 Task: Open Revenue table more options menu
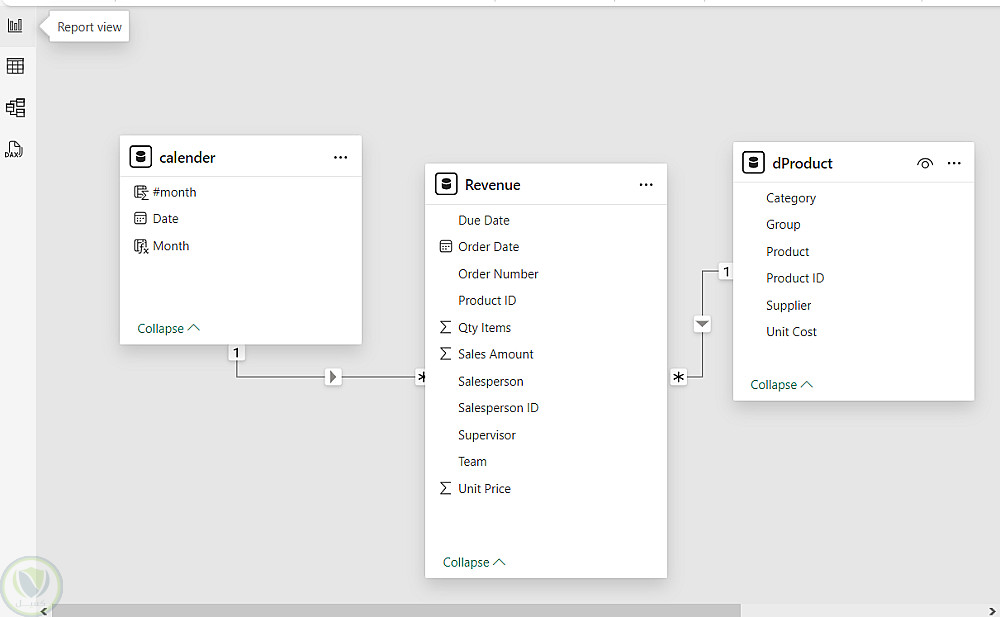646,184
